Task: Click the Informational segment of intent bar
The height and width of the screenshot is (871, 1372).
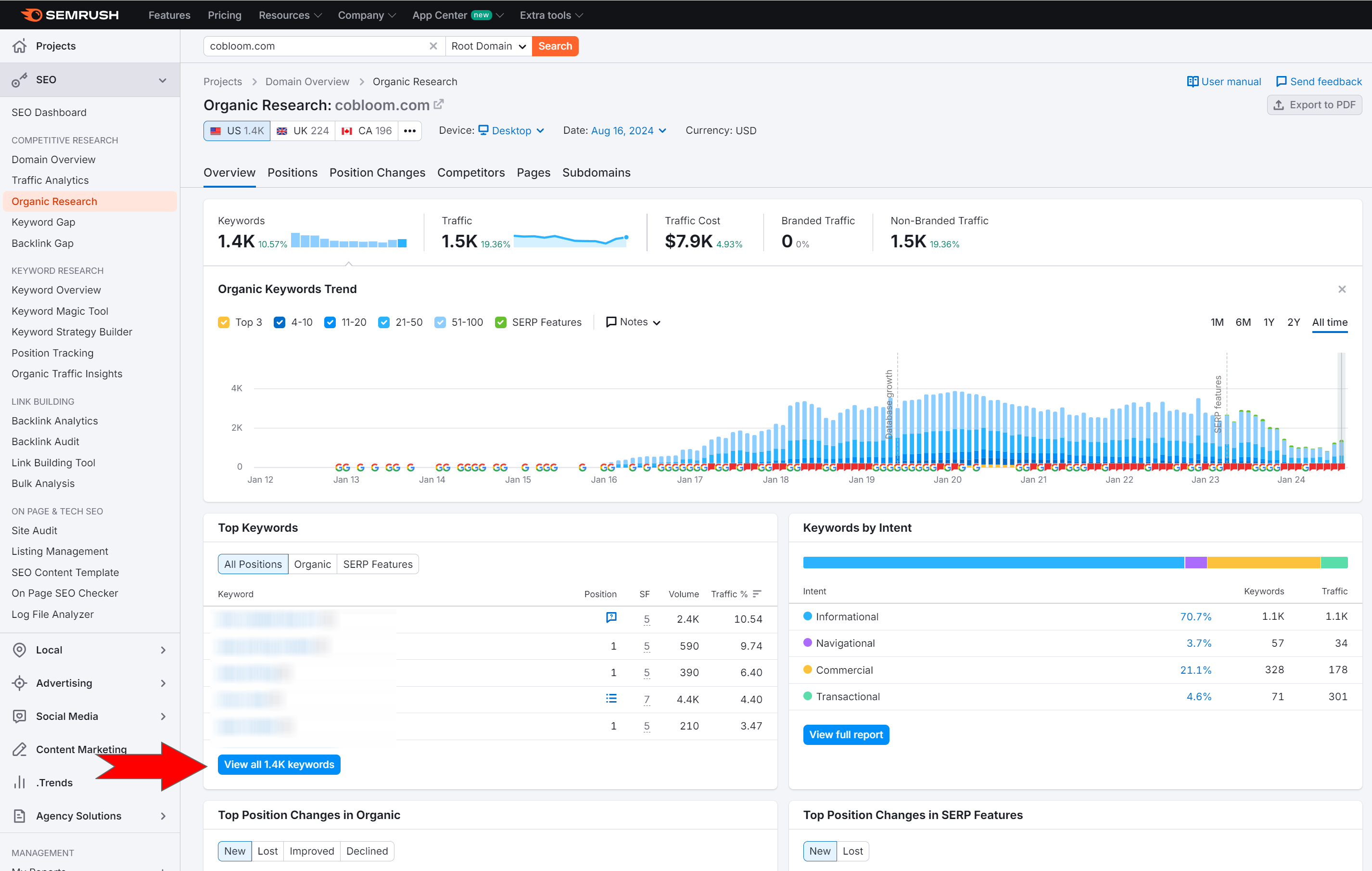Action: click(x=994, y=563)
